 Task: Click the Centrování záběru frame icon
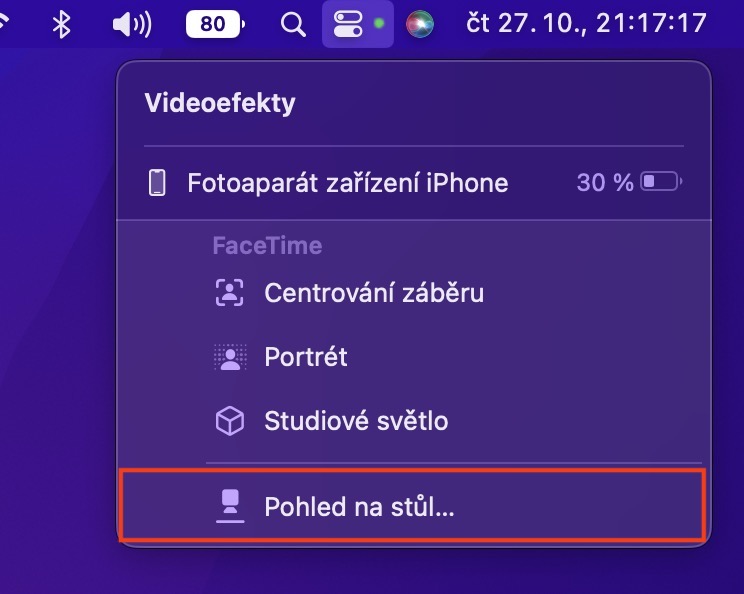(230, 293)
